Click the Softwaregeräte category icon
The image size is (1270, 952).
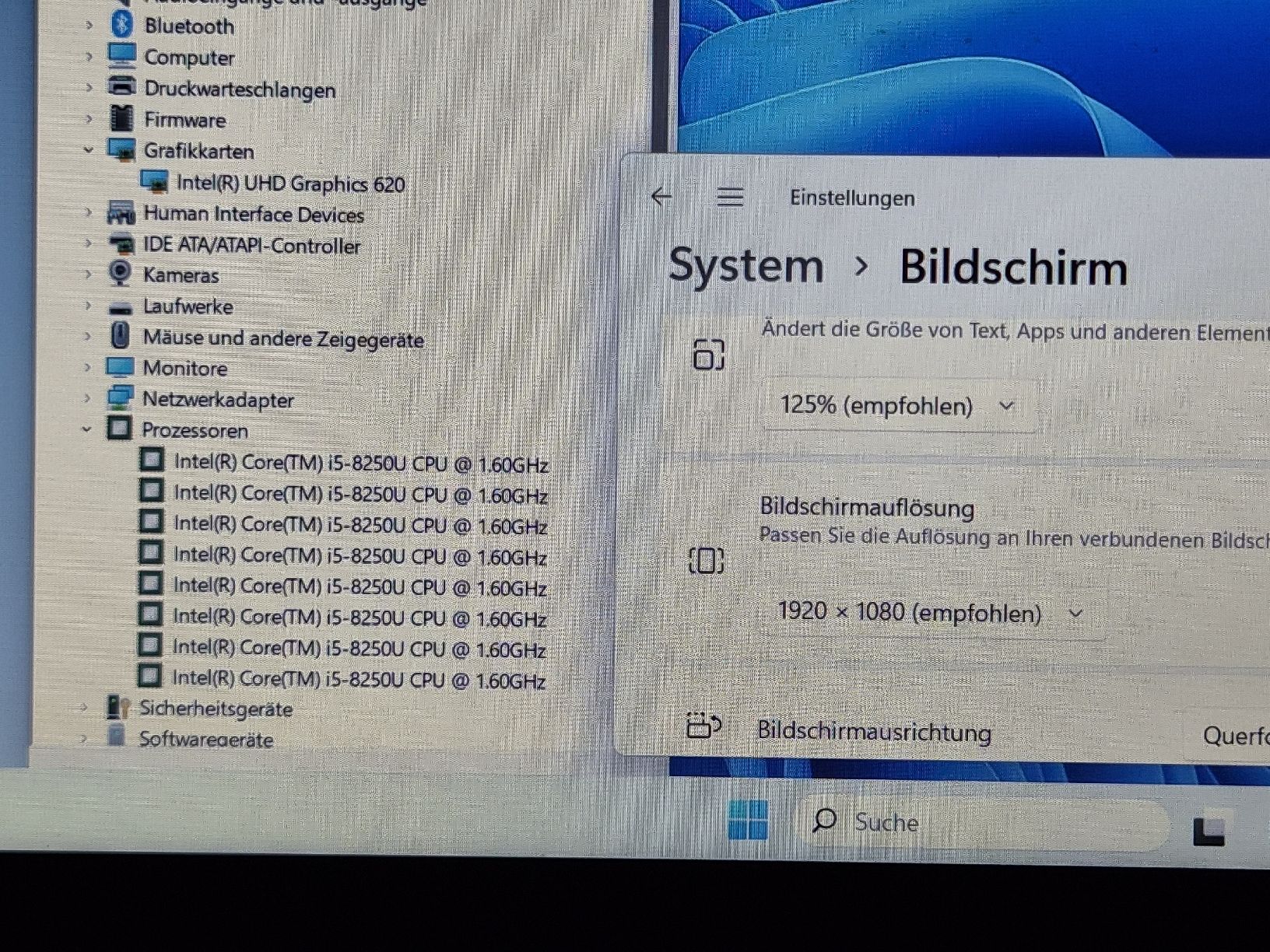click(116, 735)
